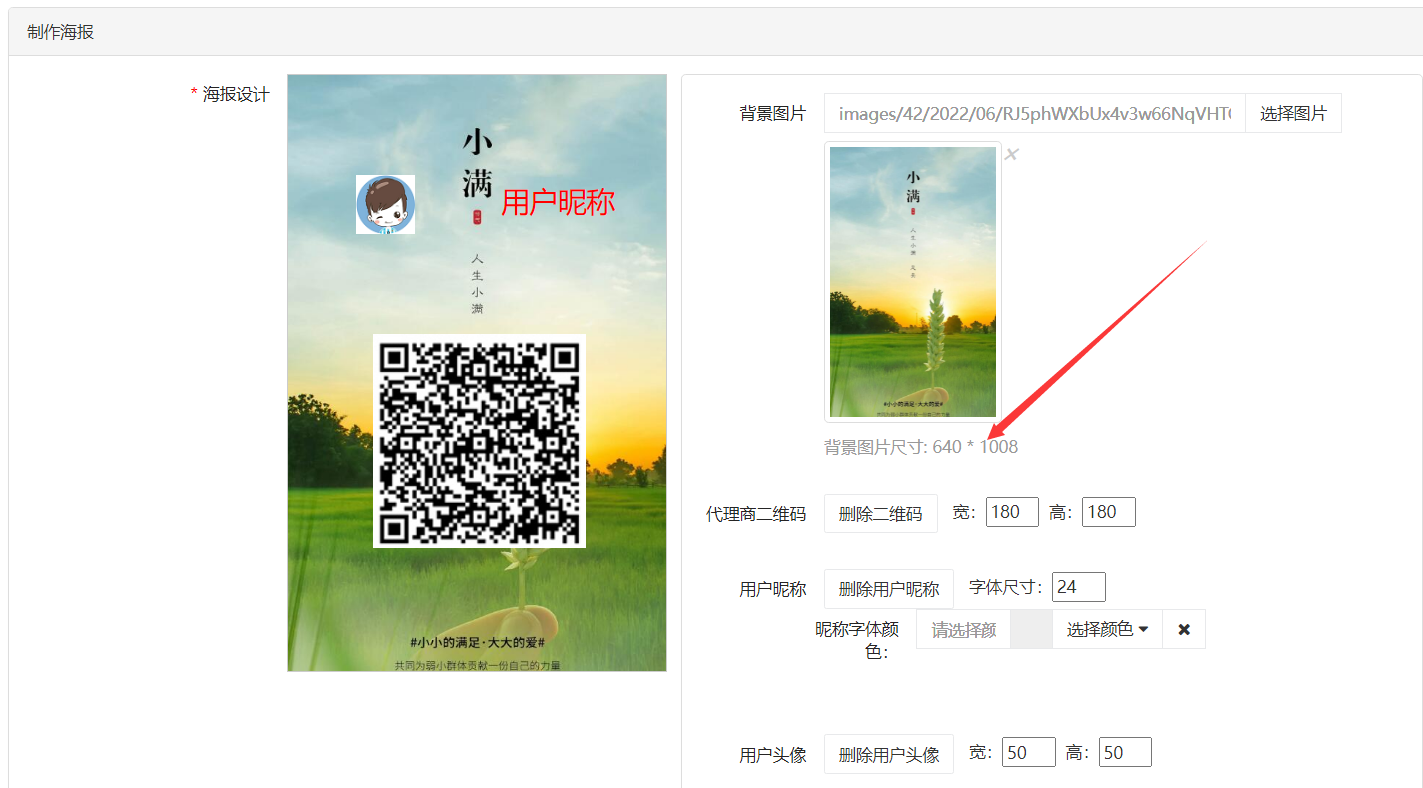Click the nickname color preview swatch
The height and width of the screenshot is (788, 1423).
[x=1031, y=629]
